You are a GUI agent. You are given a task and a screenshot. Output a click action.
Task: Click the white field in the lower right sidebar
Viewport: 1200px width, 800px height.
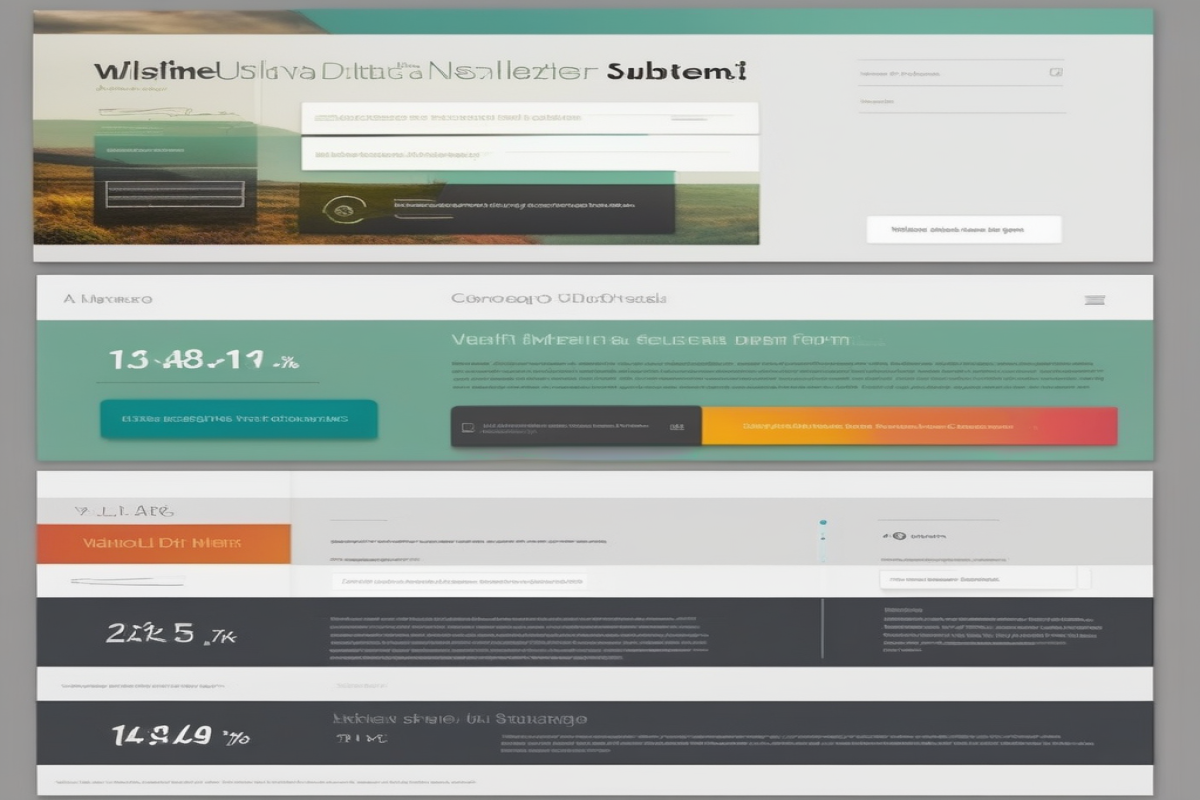pyautogui.click(x=977, y=578)
